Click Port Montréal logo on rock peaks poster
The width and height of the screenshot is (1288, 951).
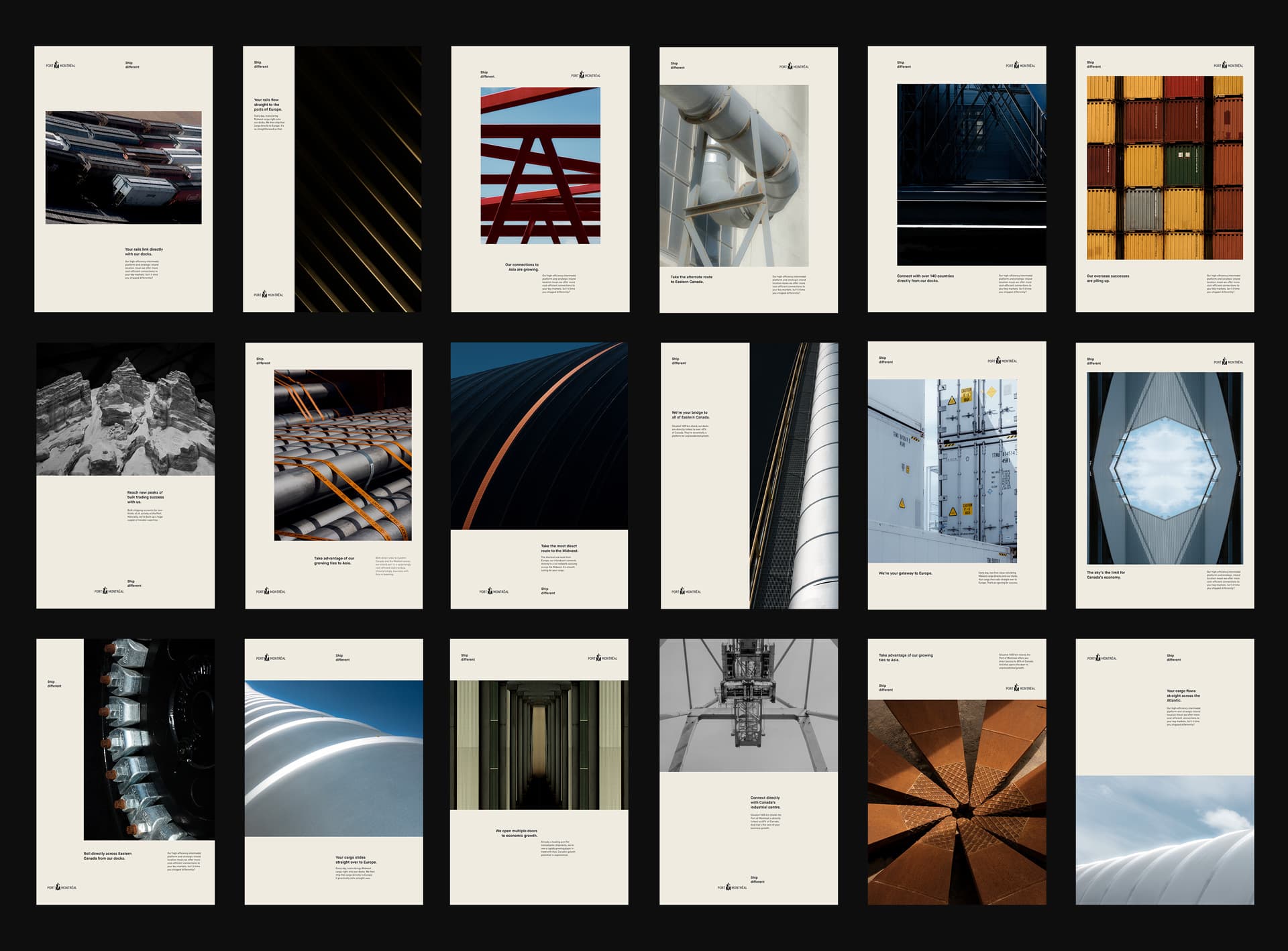coord(109,591)
